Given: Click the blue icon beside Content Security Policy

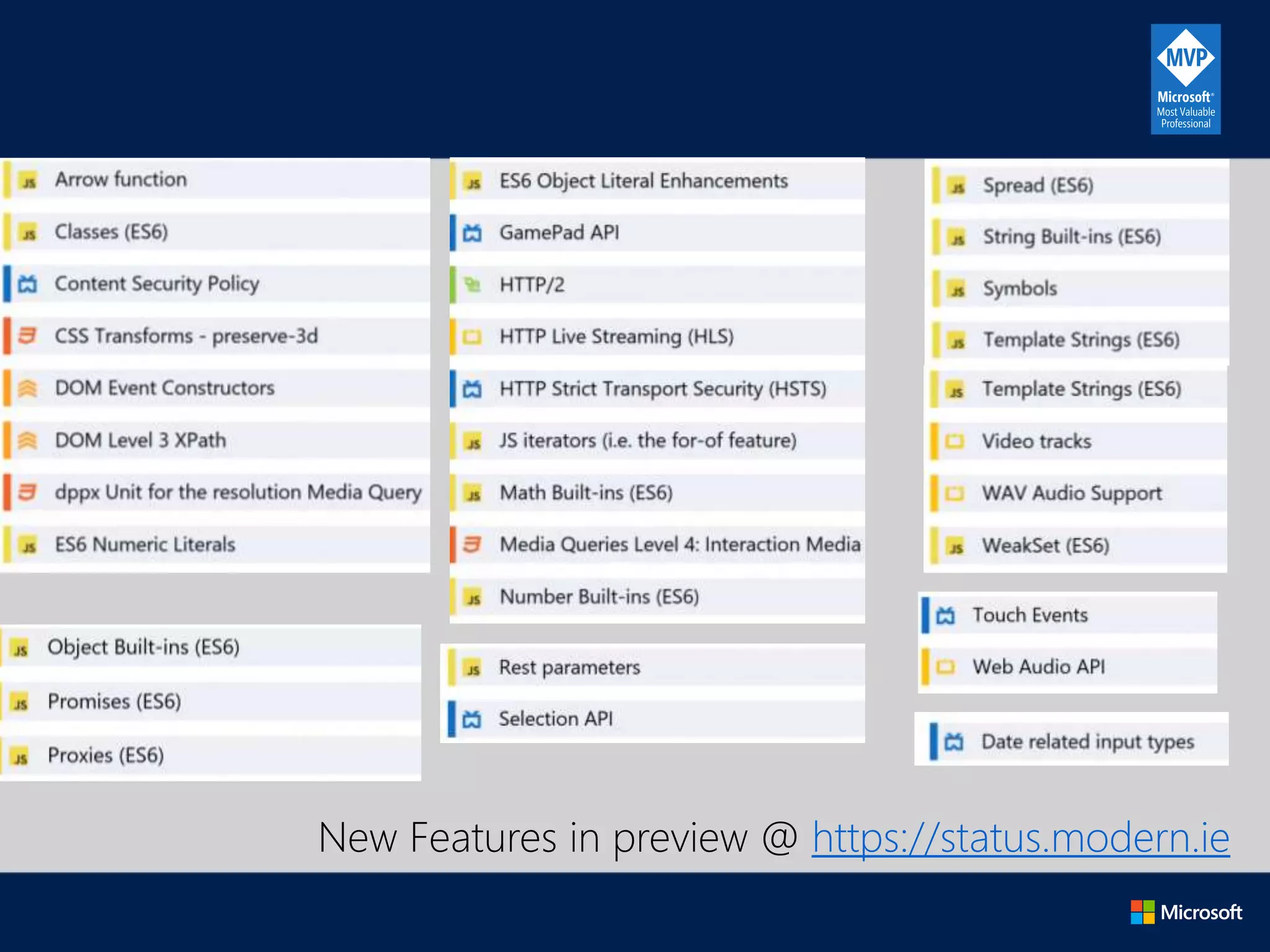Looking at the screenshot, I should pos(27,284).
